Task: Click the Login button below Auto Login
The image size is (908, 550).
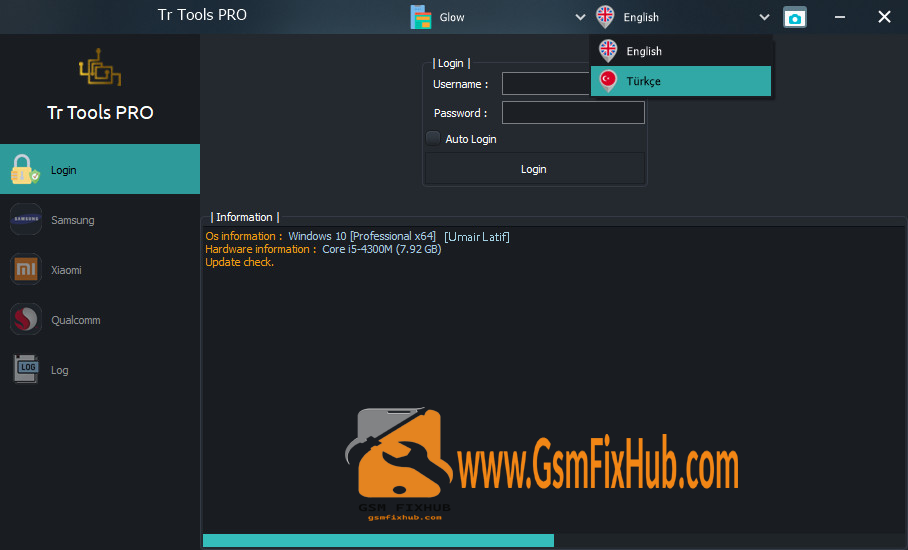Action: [x=534, y=169]
